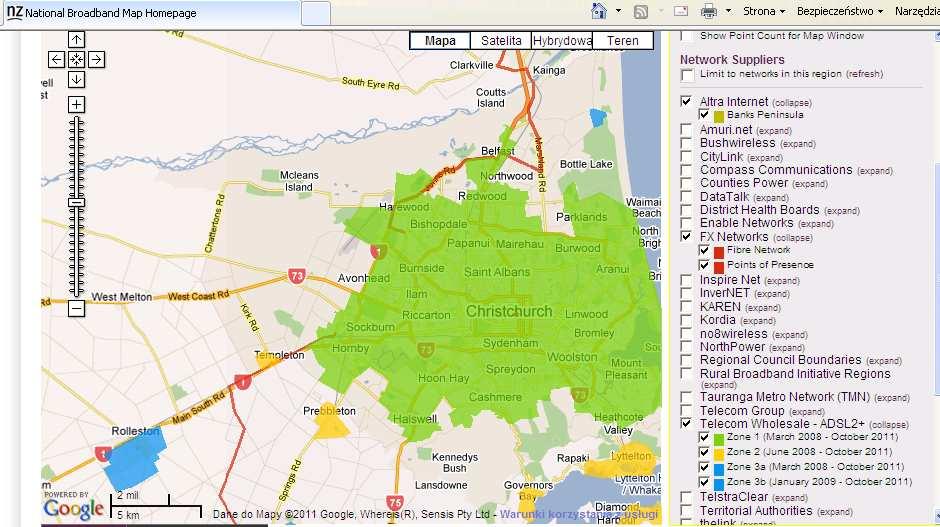Viewport: 940px width, 527px height.
Task: Pan the map left with arrow button
Action: click(x=56, y=59)
